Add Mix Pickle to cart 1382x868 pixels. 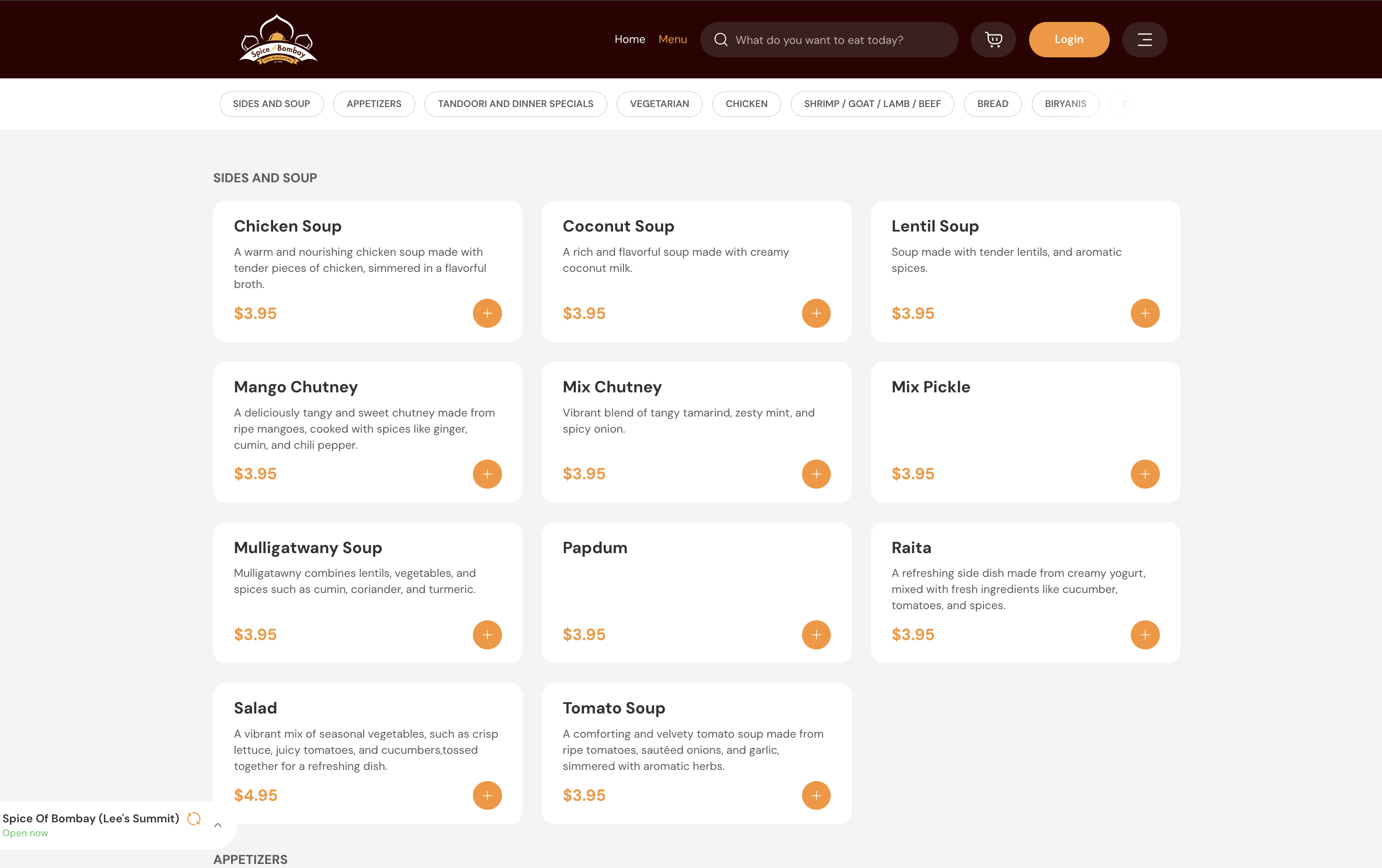(1144, 474)
